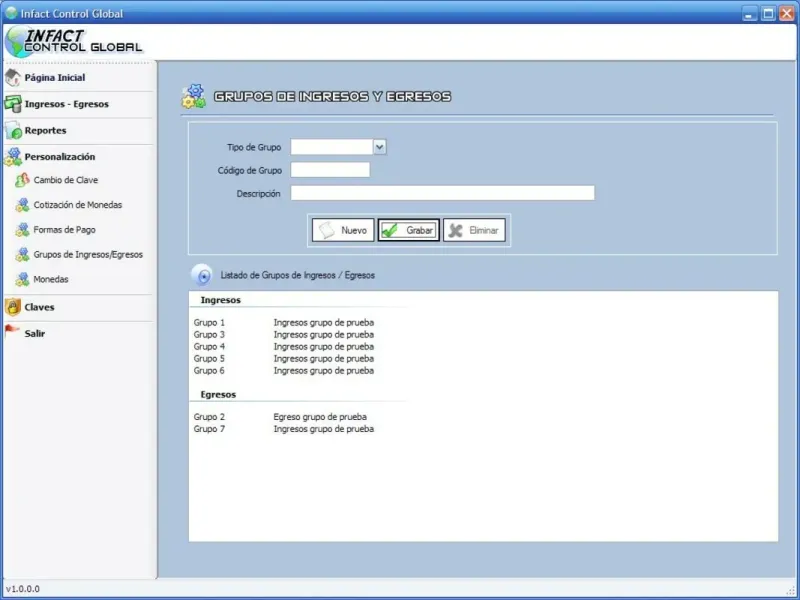The width and height of the screenshot is (800, 600).
Task: Open Formas de Pago option
Action: (x=64, y=230)
